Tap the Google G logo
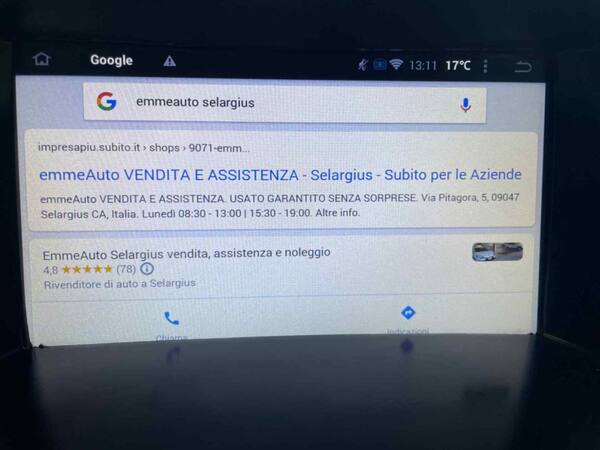The image size is (600, 450). click(106, 101)
